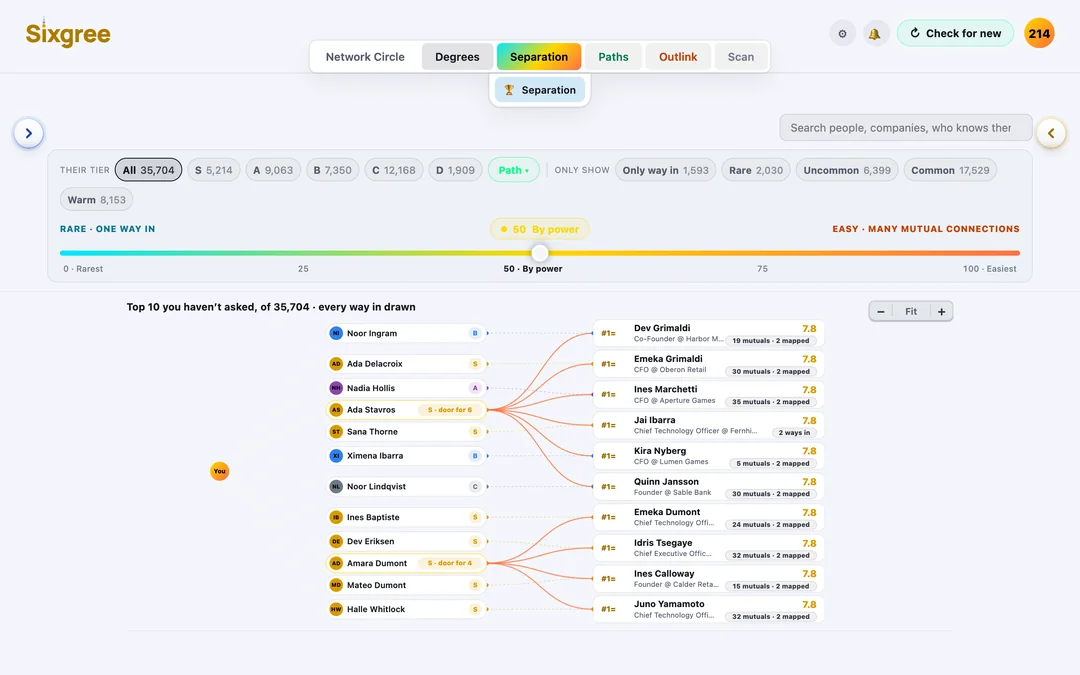Toggle the S 5,214 tier filter
Image resolution: width=1080 pixels, height=675 pixels.
[x=214, y=170]
